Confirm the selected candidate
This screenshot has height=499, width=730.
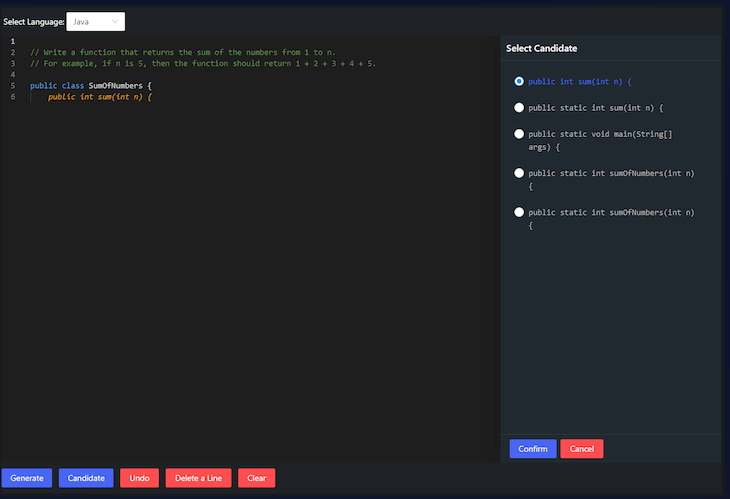(533, 449)
